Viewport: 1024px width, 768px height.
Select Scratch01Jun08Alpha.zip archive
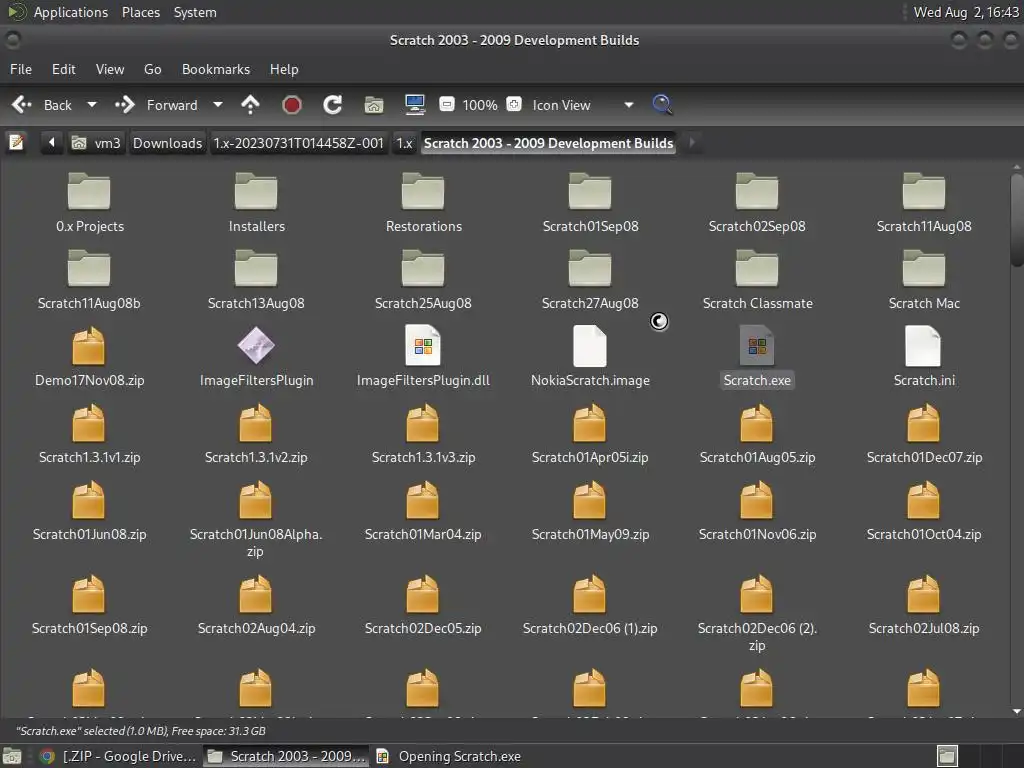point(256,520)
